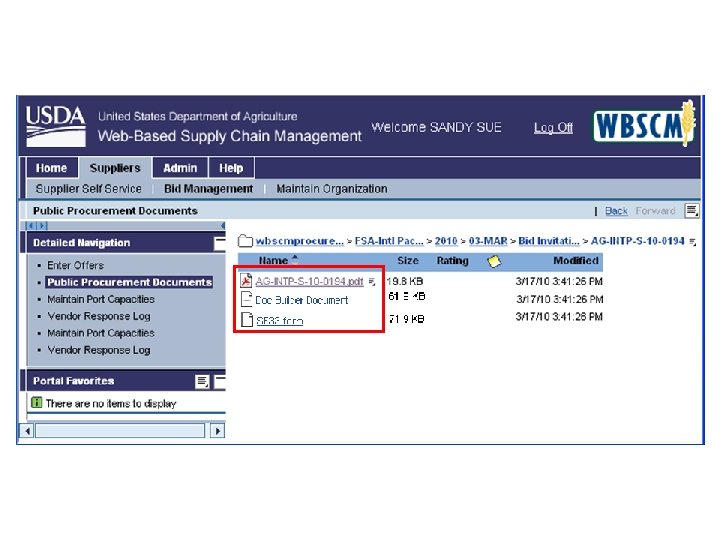
Task: Click the yellow note icon column header
Action: (x=494, y=261)
